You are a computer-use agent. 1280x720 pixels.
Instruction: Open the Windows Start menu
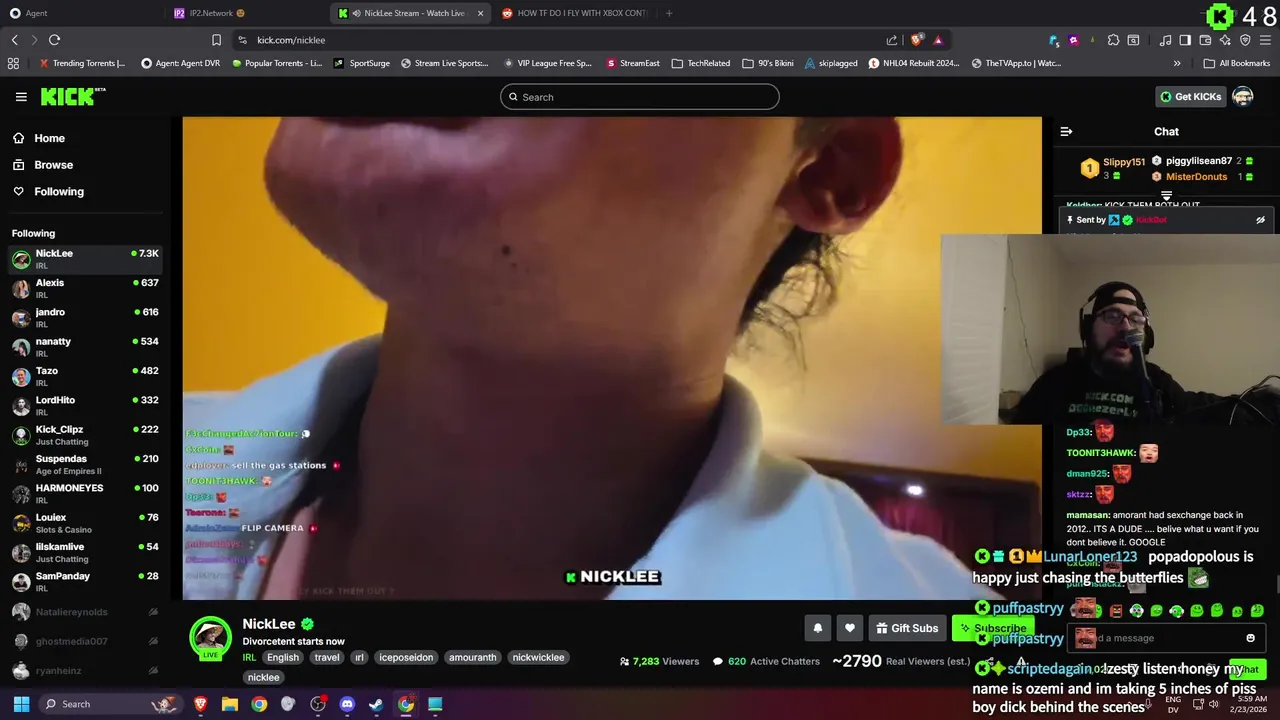pos(21,704)
